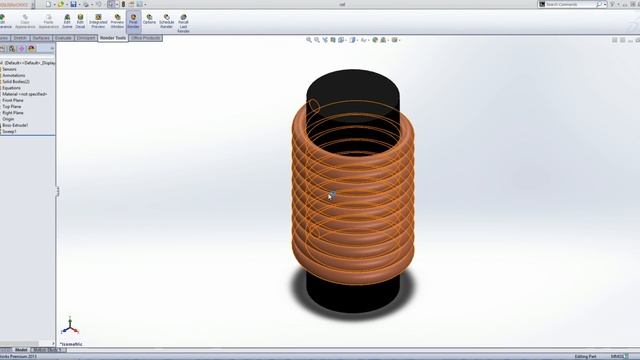Image resolution: width=640 pixels, height=360 pixels.
Task: Click the Final Render button
Action: tap(133, 21)
